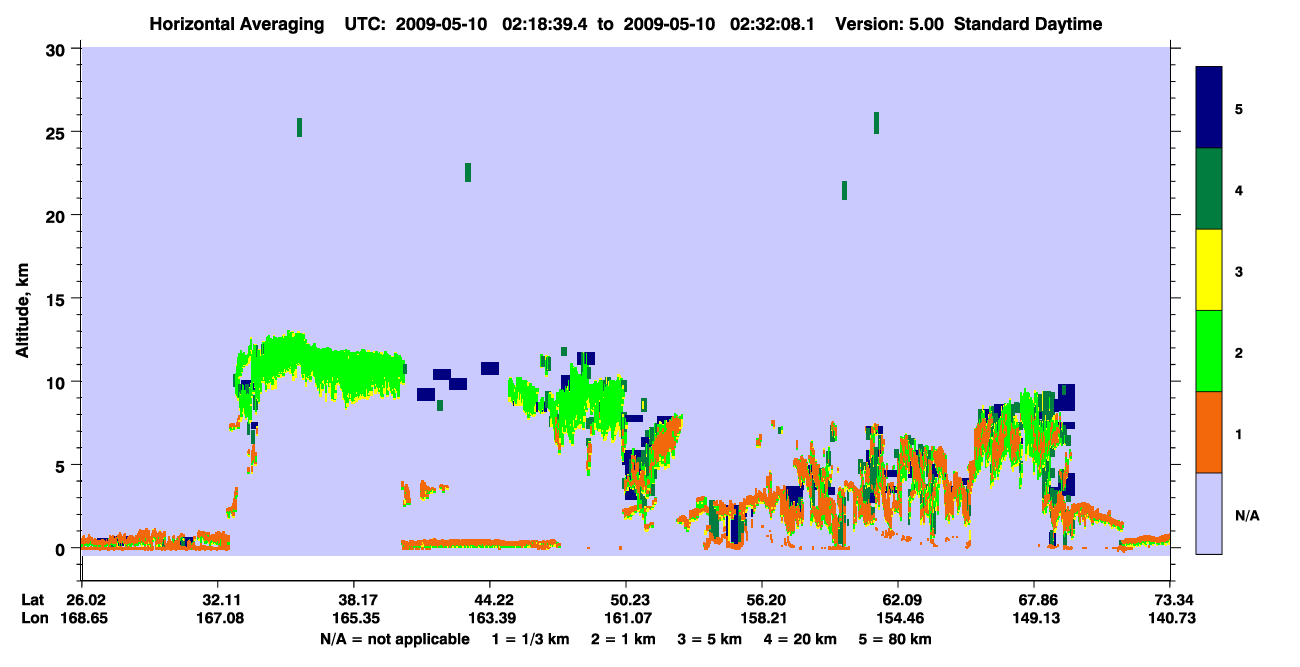The height and width of the screenshot is (667, 1300).
Task: Click longitude value 168.65
Action: pyautogui.click(x=85, y=618)
